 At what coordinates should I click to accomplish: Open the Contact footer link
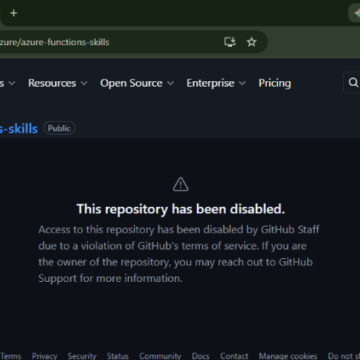(234, 356)
